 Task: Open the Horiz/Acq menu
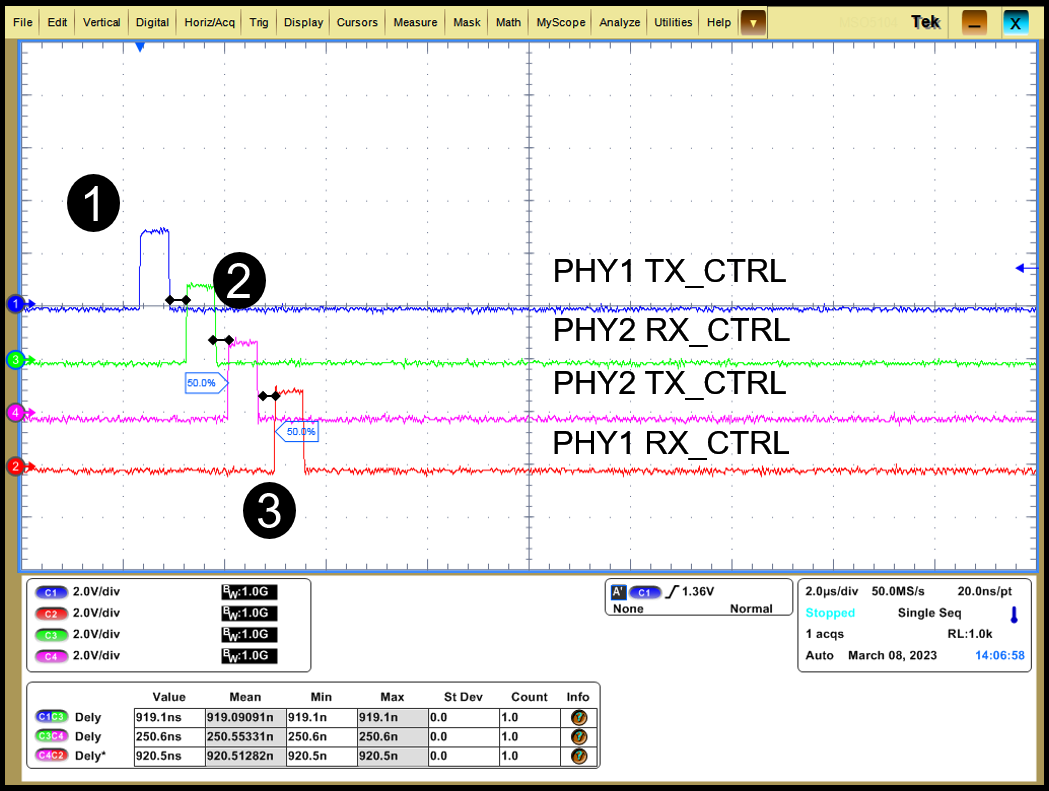click(x=210, y=22)
